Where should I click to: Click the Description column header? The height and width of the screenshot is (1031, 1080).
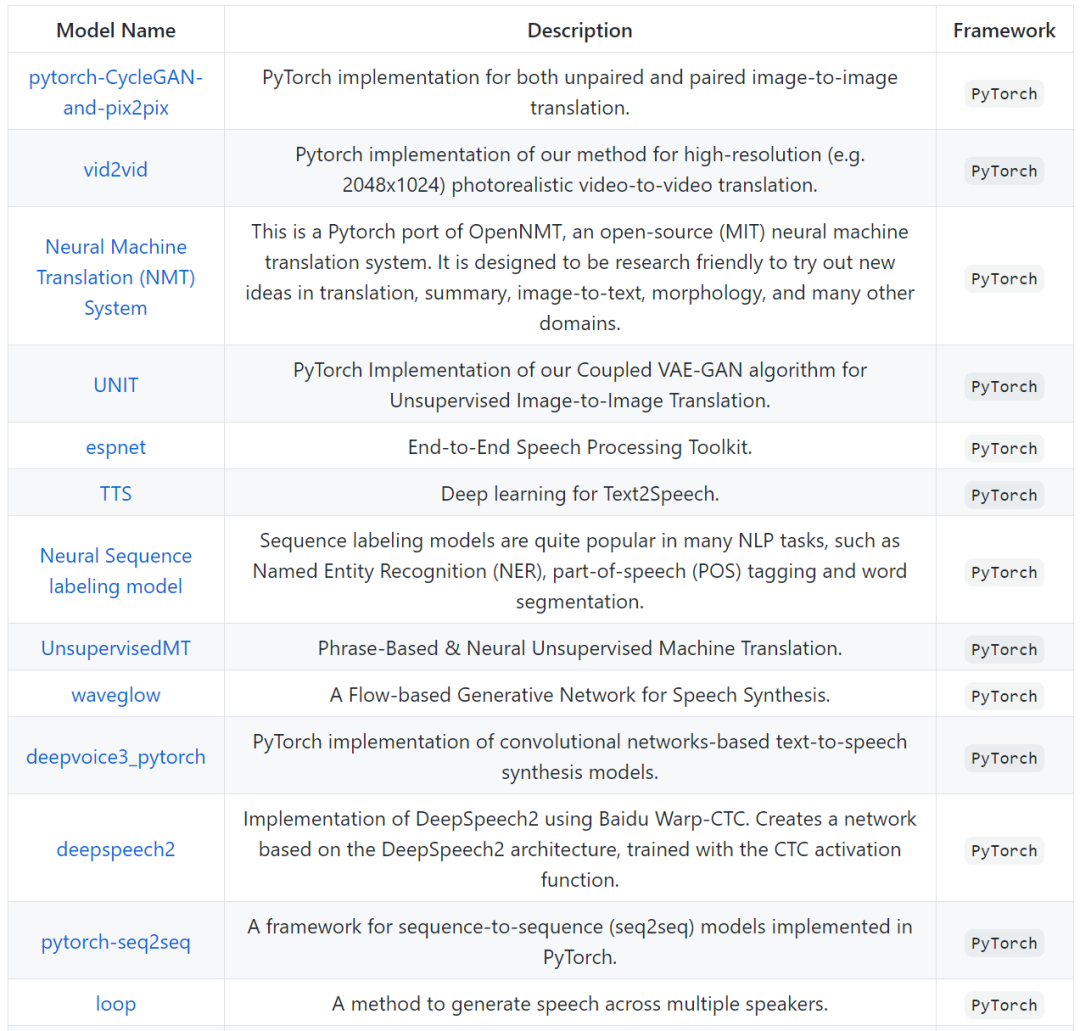(580, 30)
